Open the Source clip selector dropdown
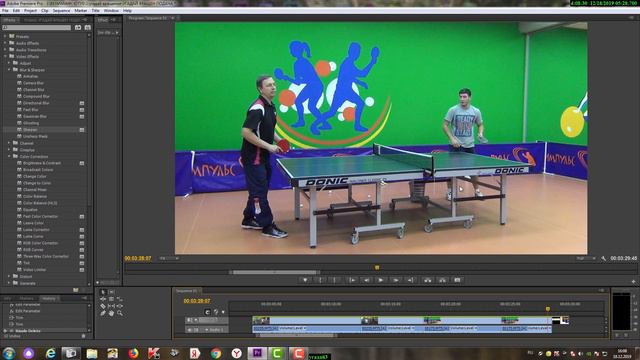The image size is (640, 360). [108, 32]
